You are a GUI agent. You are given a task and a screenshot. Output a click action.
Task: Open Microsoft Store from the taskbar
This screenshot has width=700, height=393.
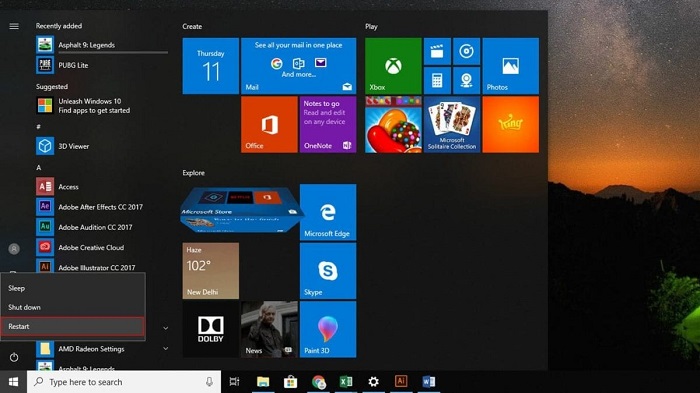click(291, 382)
